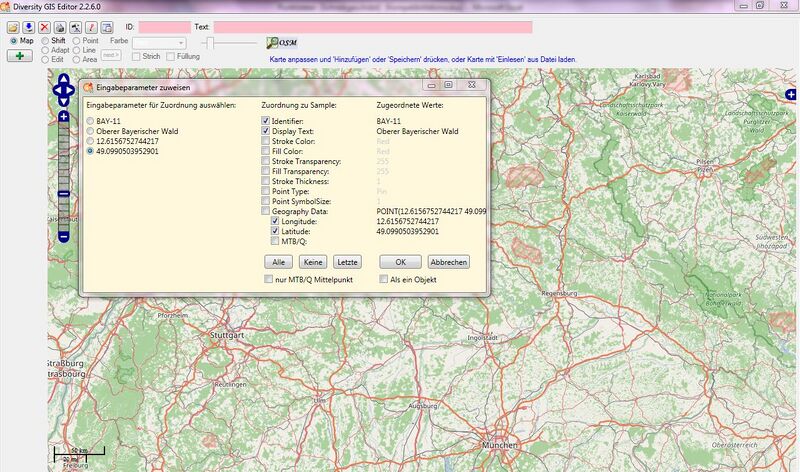This screenshot has height=472, width=800.
Task: Click the Diversity GIS Editor app icon
Action: [5, 6]
